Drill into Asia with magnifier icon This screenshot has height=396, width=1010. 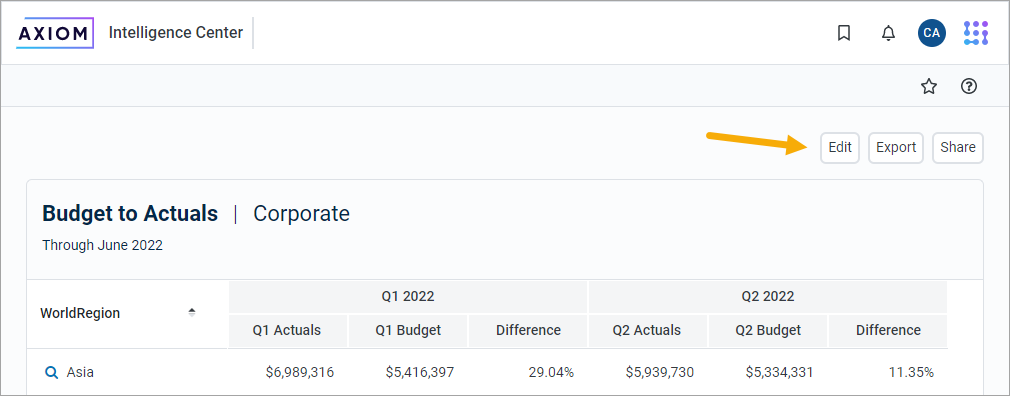tap(51, 372)
